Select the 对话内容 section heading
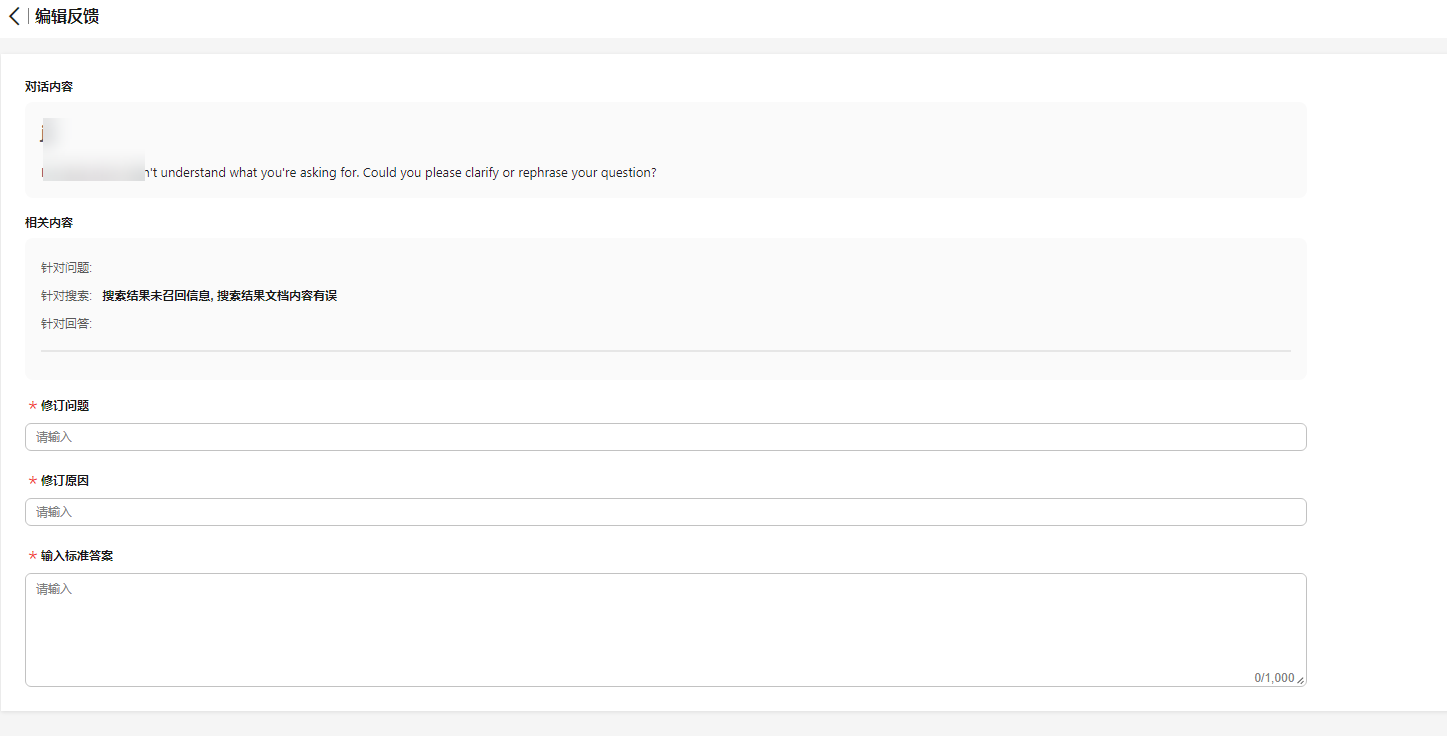Image resolution: width=1447 pixels, height=736 pixels. point(49,87)
